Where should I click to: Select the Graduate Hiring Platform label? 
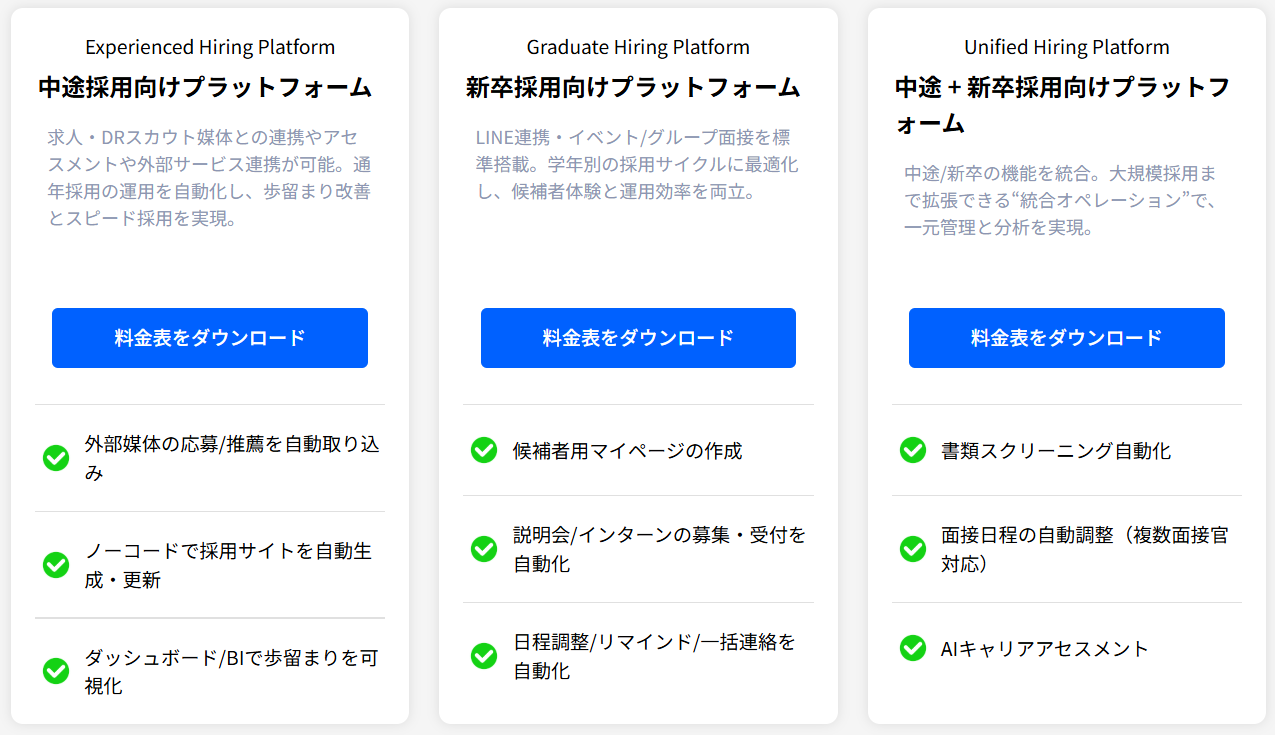pos(638,47)
